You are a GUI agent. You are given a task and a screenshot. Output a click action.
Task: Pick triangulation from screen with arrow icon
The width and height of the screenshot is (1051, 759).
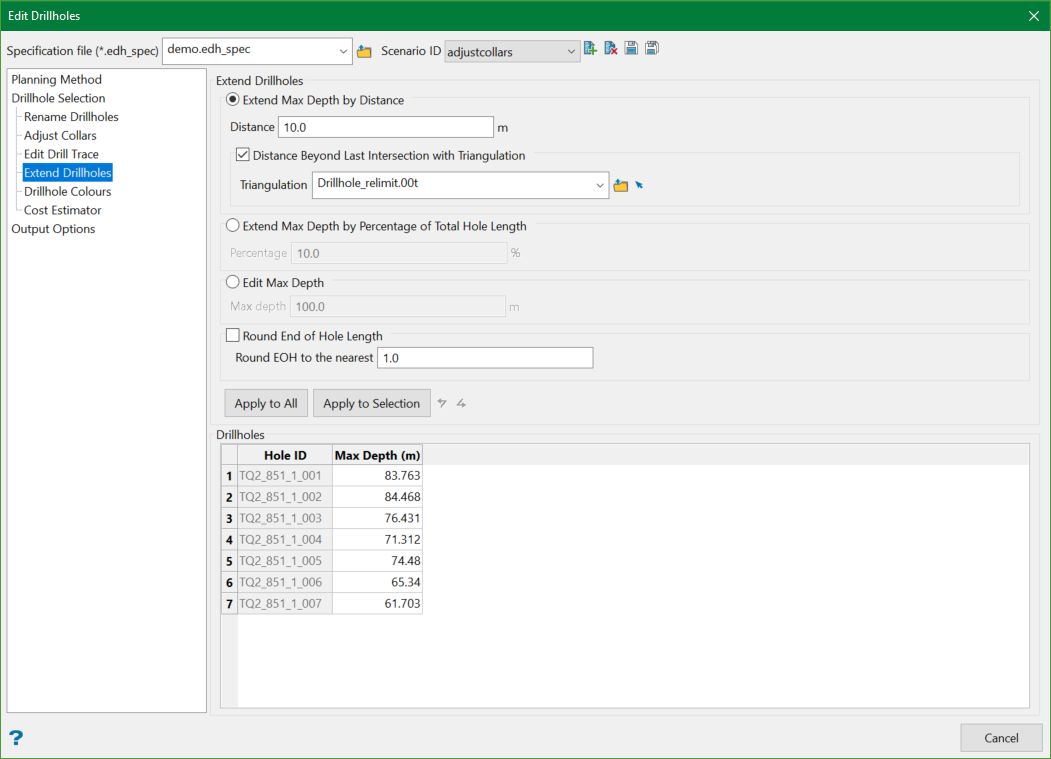coord(639,185)
